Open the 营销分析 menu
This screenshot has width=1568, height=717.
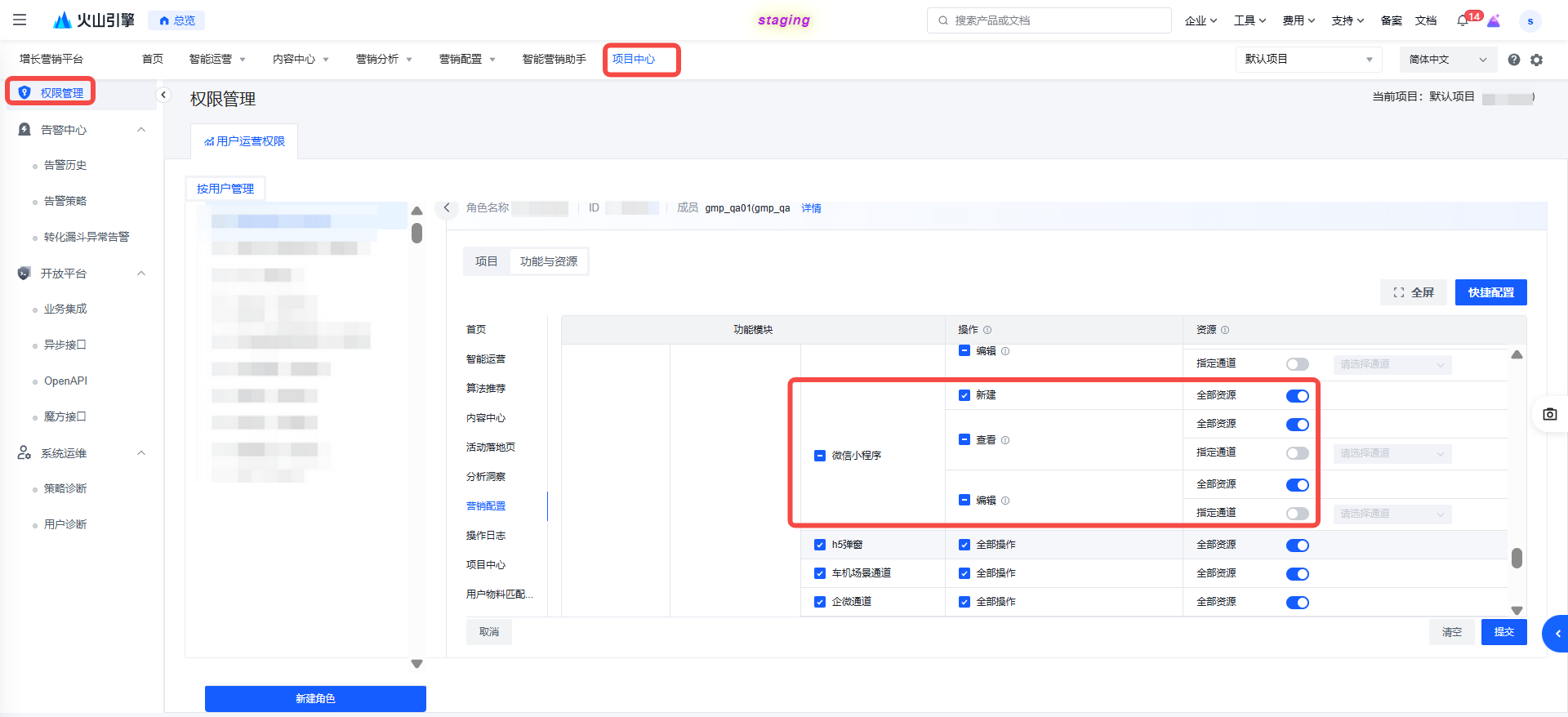coord(384,60)
